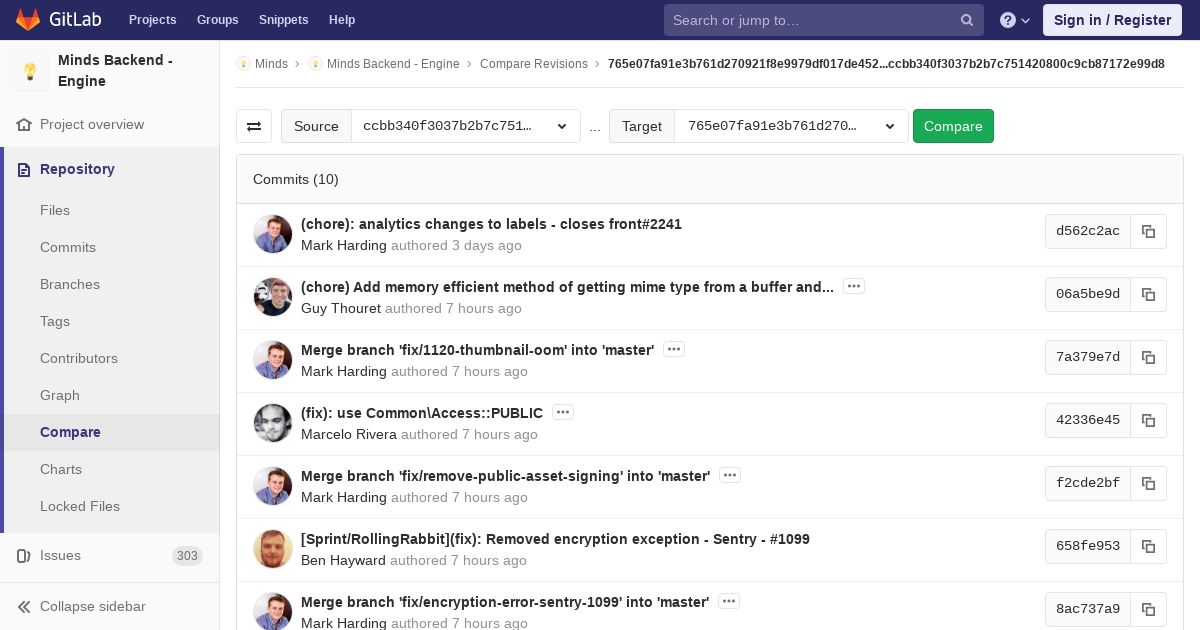Click the GitLab fox logo
The width and height of the screenshot is (1200, 630).
[28, 19]
